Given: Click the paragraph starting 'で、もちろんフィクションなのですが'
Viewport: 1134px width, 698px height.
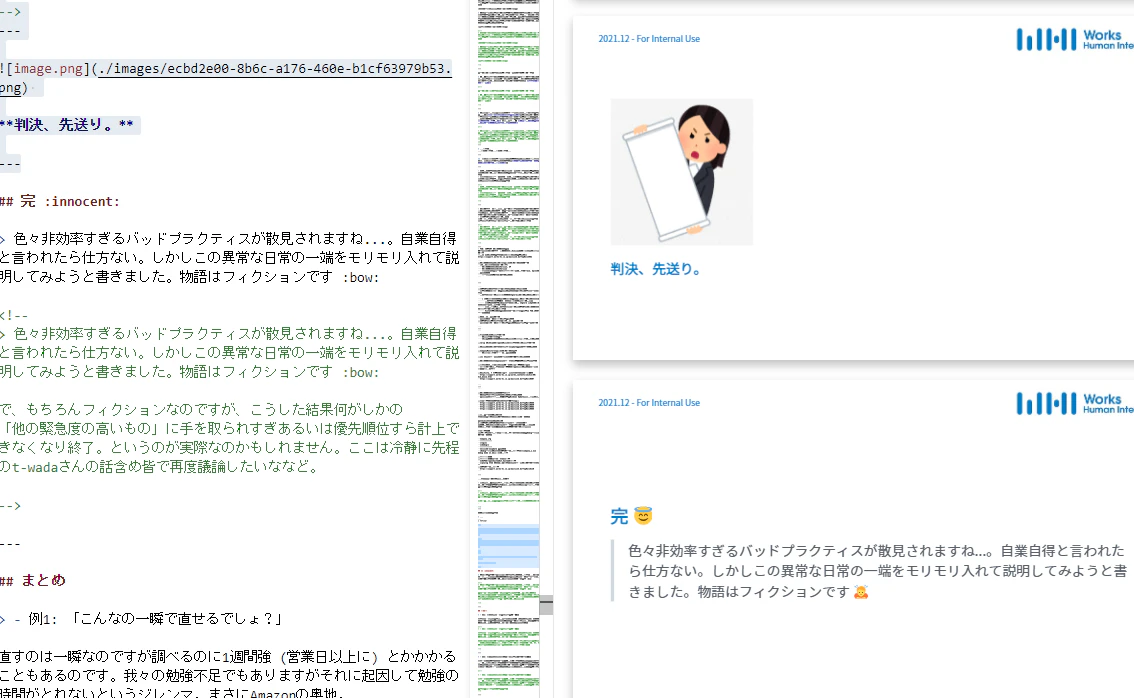Looking at the screenshot, I should (230, 438).
